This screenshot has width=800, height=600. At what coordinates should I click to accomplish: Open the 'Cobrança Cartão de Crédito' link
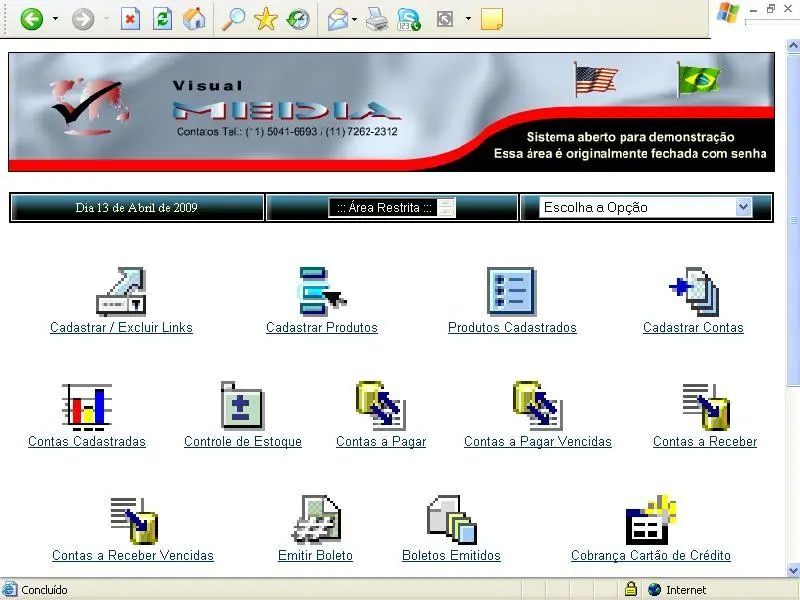tap(651, 556)
